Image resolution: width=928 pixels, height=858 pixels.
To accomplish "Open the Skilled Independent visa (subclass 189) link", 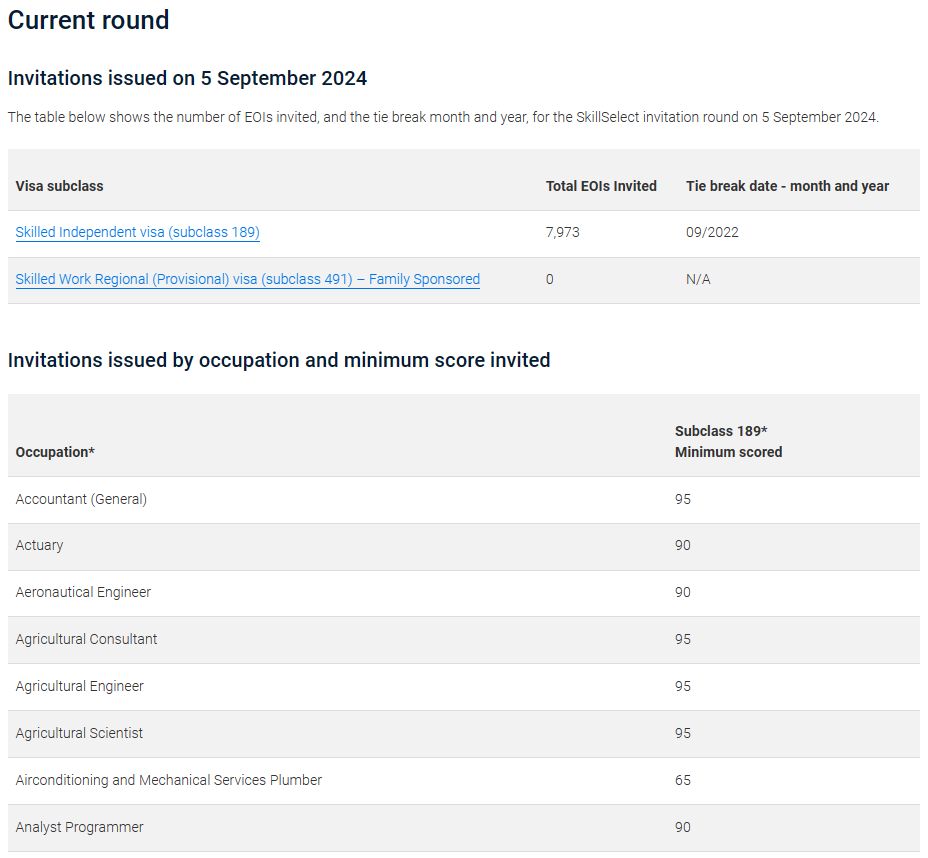I will coord(138,232).
